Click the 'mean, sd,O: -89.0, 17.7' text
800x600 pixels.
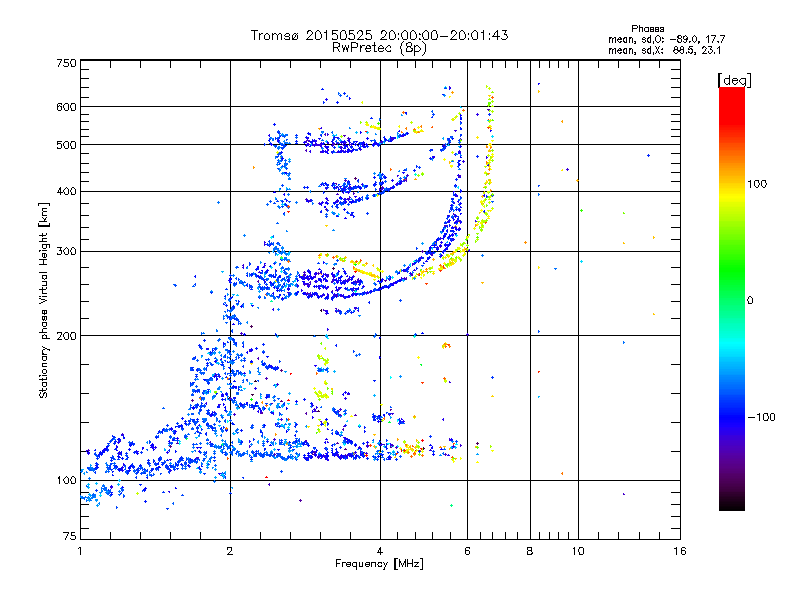[666, 39]
